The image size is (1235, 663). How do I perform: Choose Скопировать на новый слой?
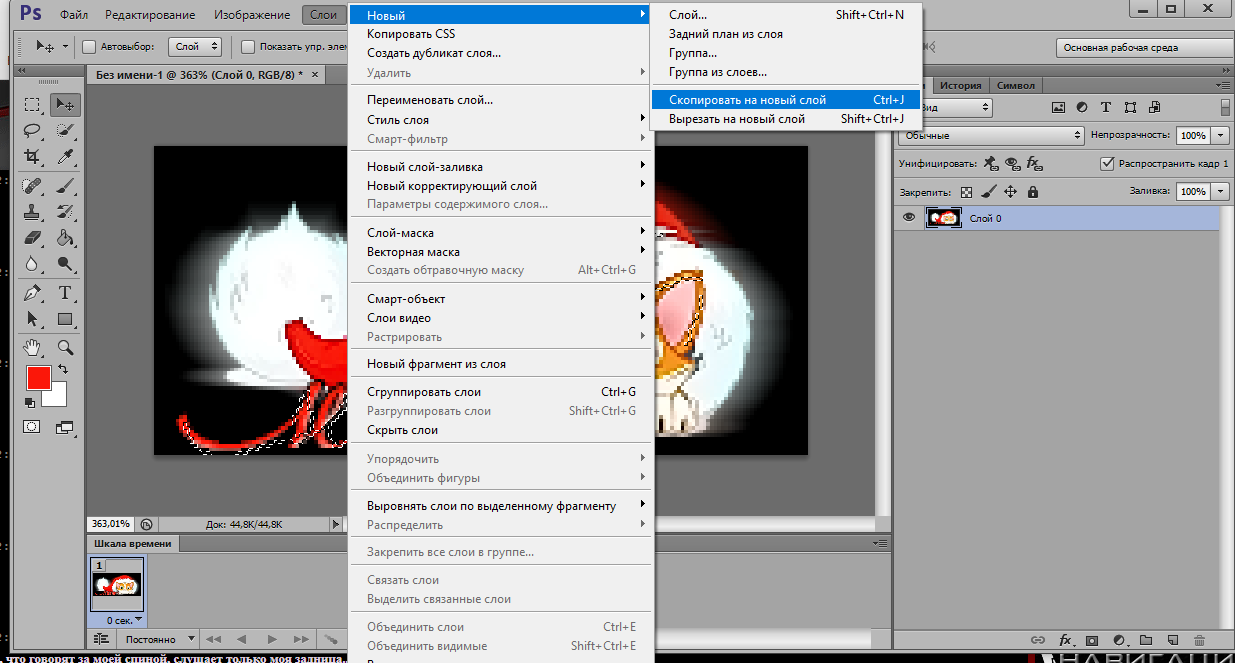[786, 100]
